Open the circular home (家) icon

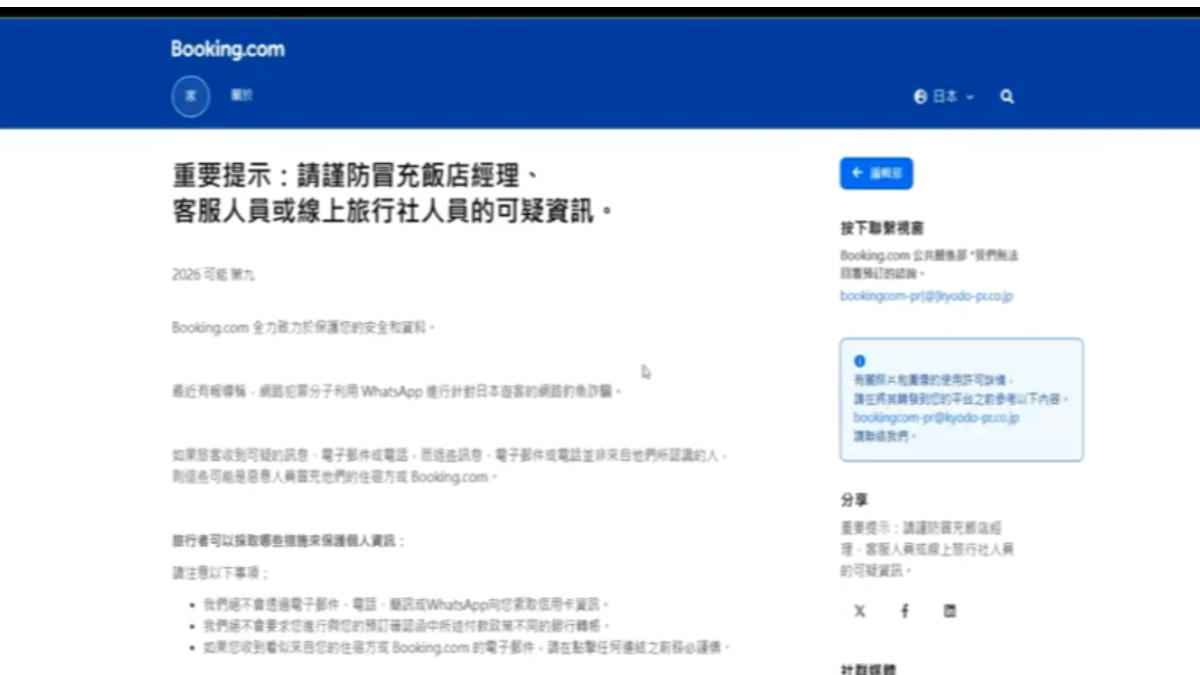191,96
